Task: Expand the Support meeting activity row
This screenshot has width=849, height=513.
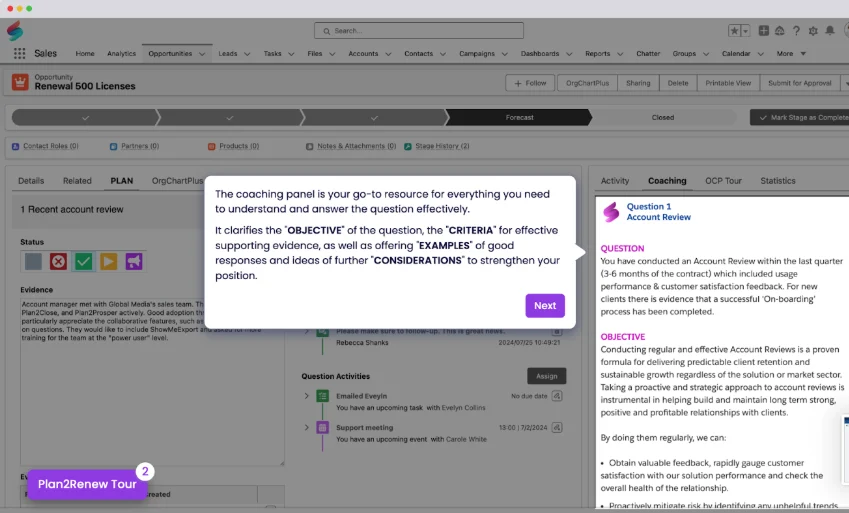Action: [x=307, y=428]
